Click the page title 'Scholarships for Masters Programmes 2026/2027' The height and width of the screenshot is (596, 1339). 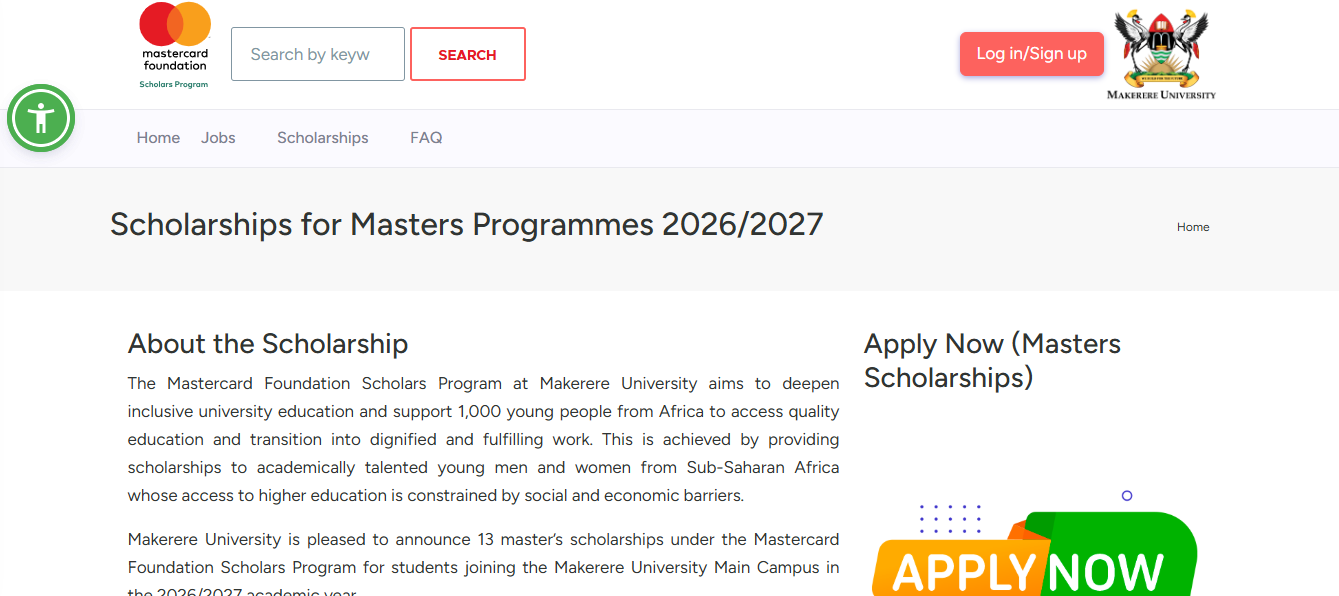(465, 224)
